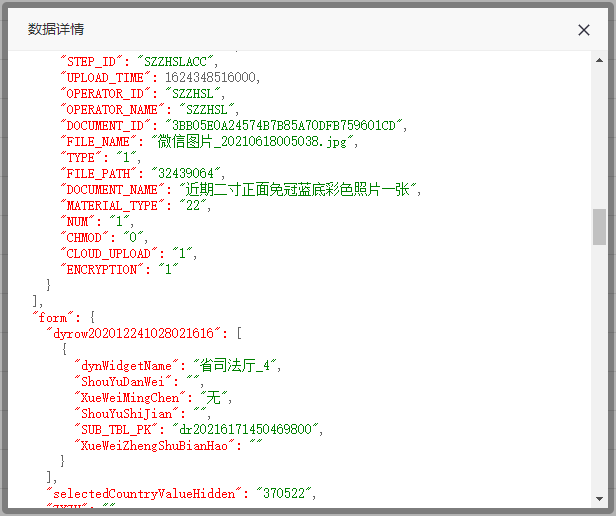Click the "form" key in JSON
Image resolution: width=616 pixels, height=516 pixels.
(53, 317)
